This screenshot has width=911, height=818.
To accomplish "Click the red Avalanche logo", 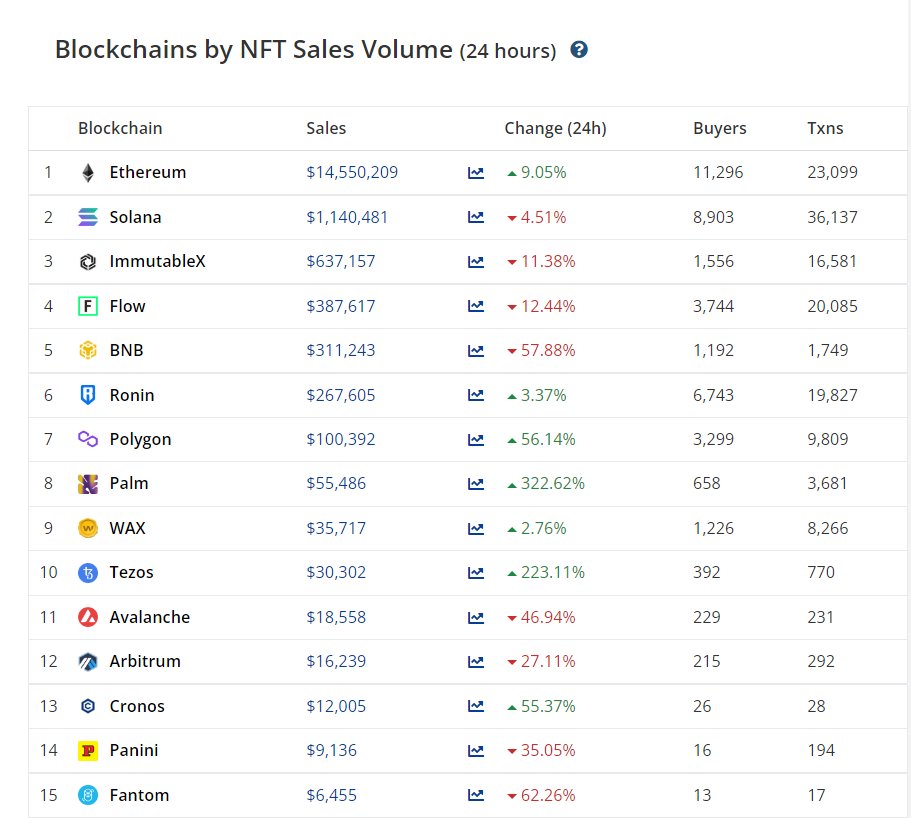I will point(88,617).
